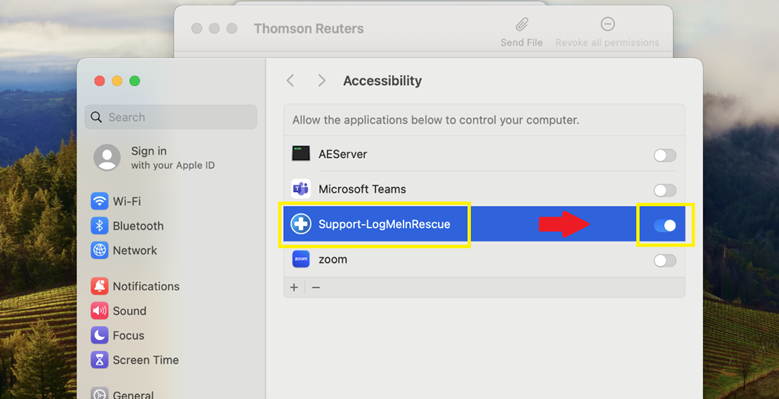
Task: Open Screen Time hourglass icon
Action: (x=99, y=360)
